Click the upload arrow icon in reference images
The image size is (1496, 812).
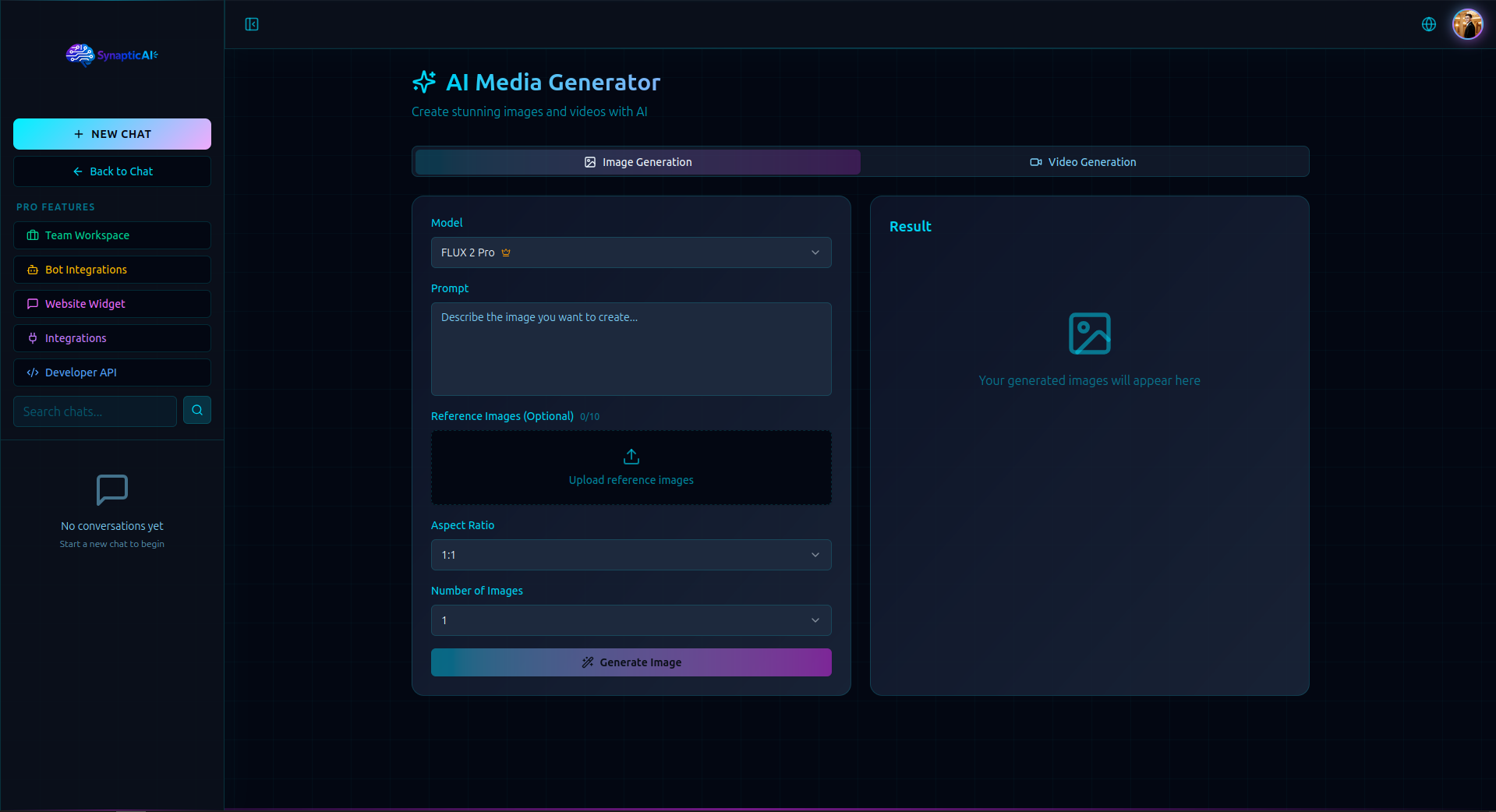[x=631, y=457]
